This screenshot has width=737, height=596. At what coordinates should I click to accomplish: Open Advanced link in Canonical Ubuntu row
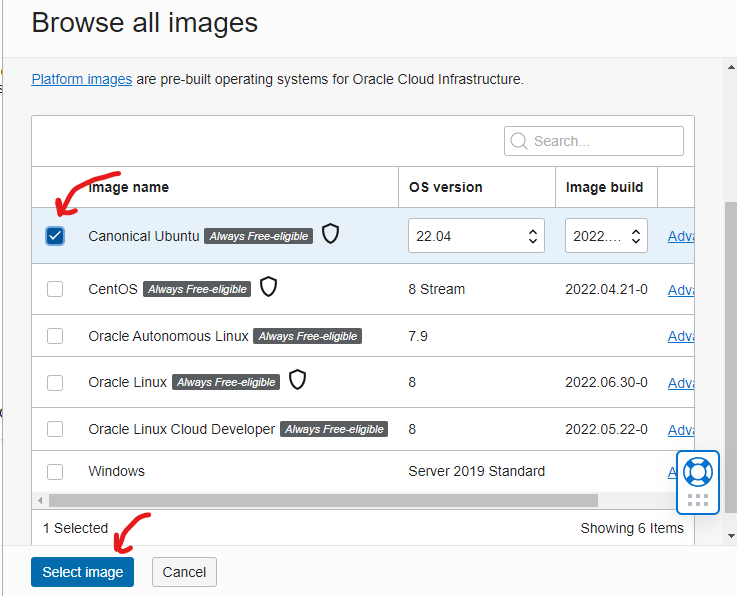pos(681,236)
